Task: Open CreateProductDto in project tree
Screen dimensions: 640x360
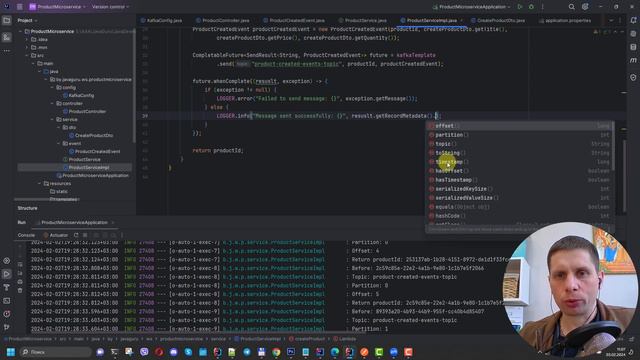Action: [x=91, y=135]
